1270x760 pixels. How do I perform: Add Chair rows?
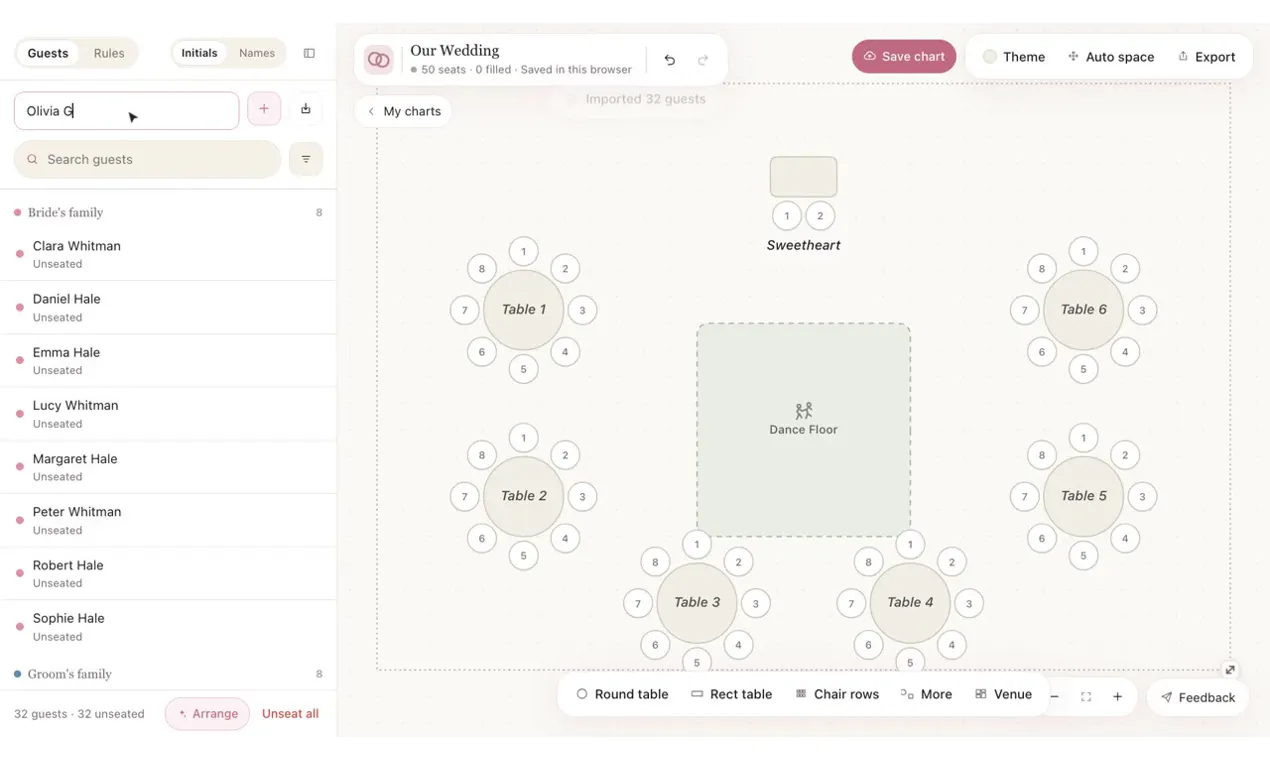coord(837,694)
